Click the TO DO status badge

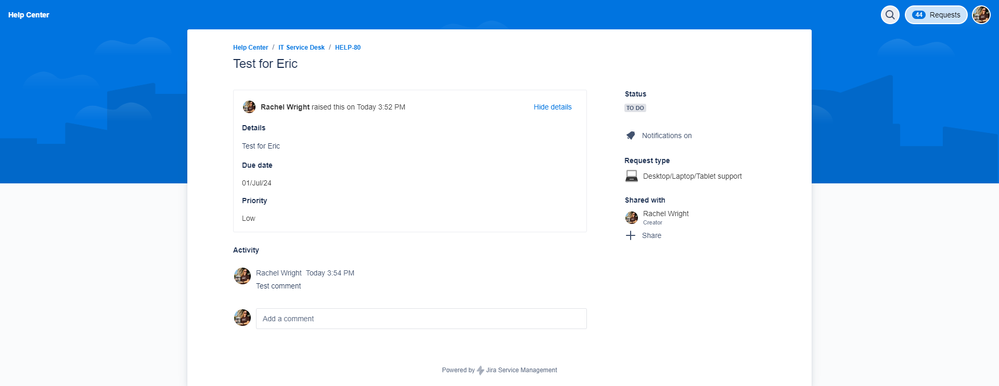click(635, 108)
